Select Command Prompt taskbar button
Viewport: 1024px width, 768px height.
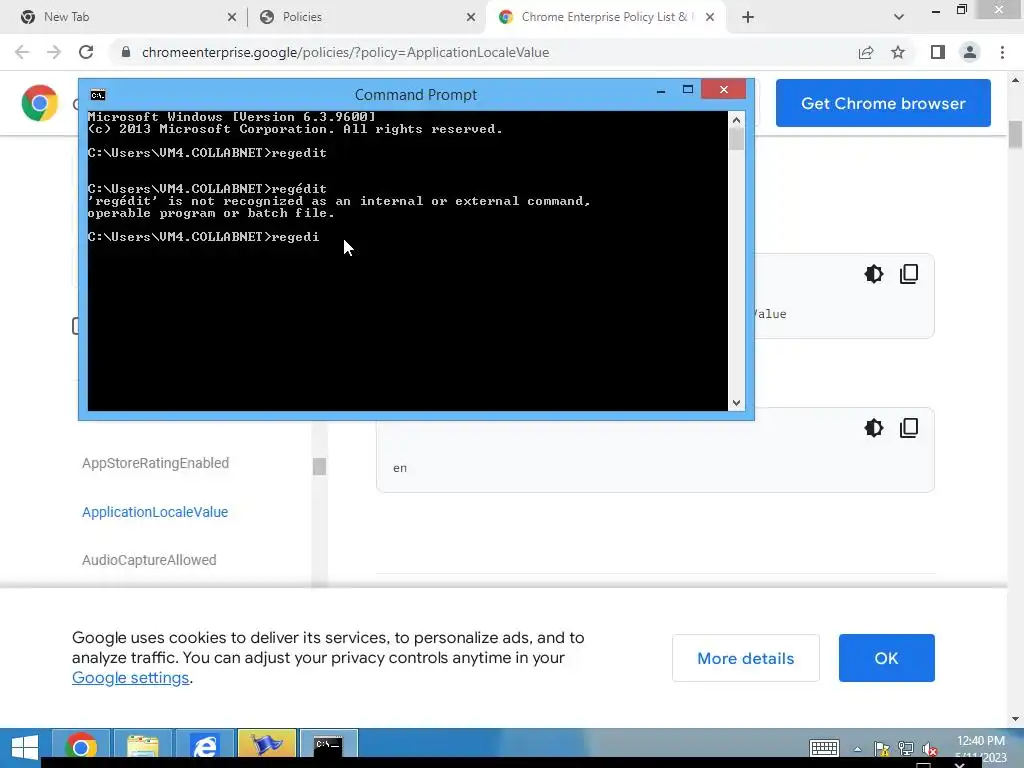click(x=328, y=745)
